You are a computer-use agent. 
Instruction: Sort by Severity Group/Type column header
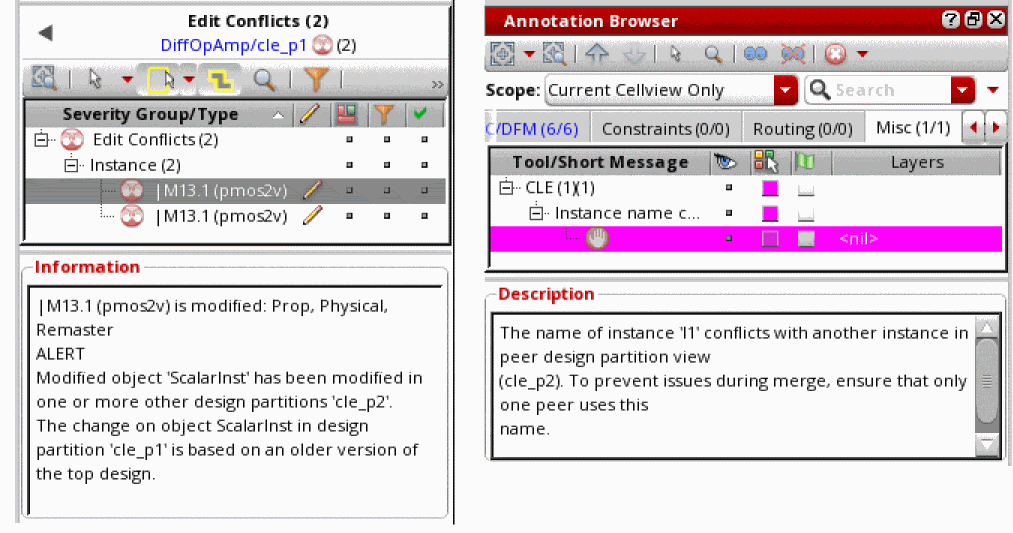tap(160, 114)
